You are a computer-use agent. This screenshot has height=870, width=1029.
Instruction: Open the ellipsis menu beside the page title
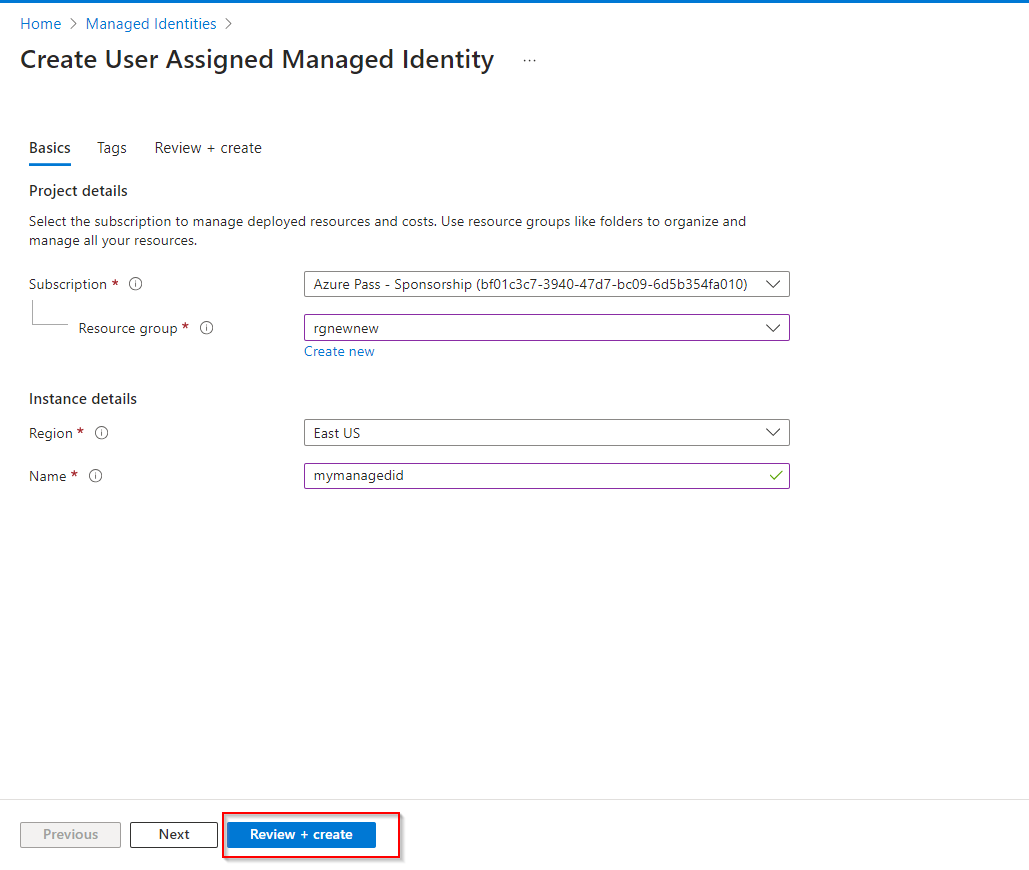[529, 61]
